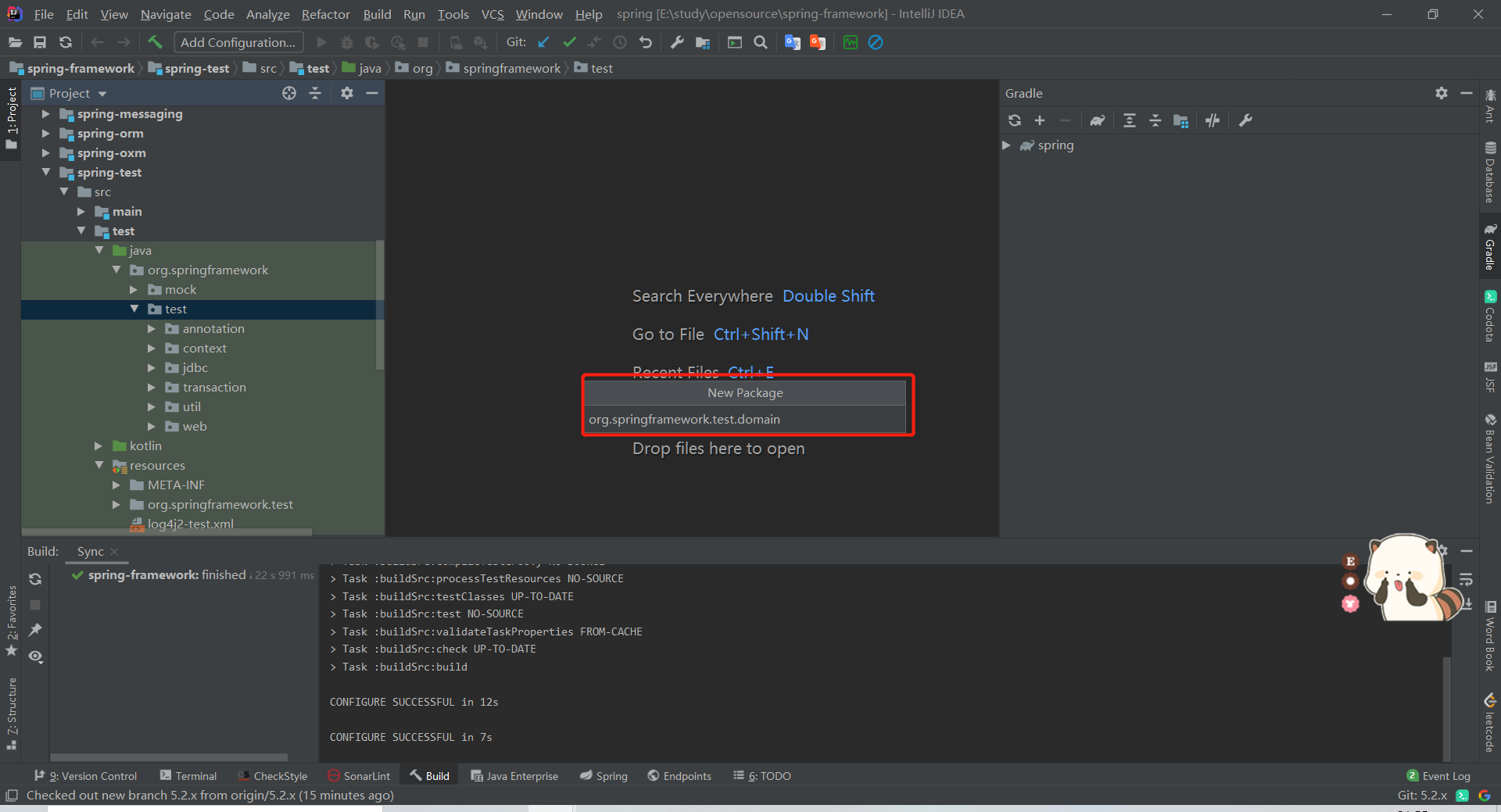Click the Git Commit checkmark icon
Screen dimensions: 1501x812
569,42
